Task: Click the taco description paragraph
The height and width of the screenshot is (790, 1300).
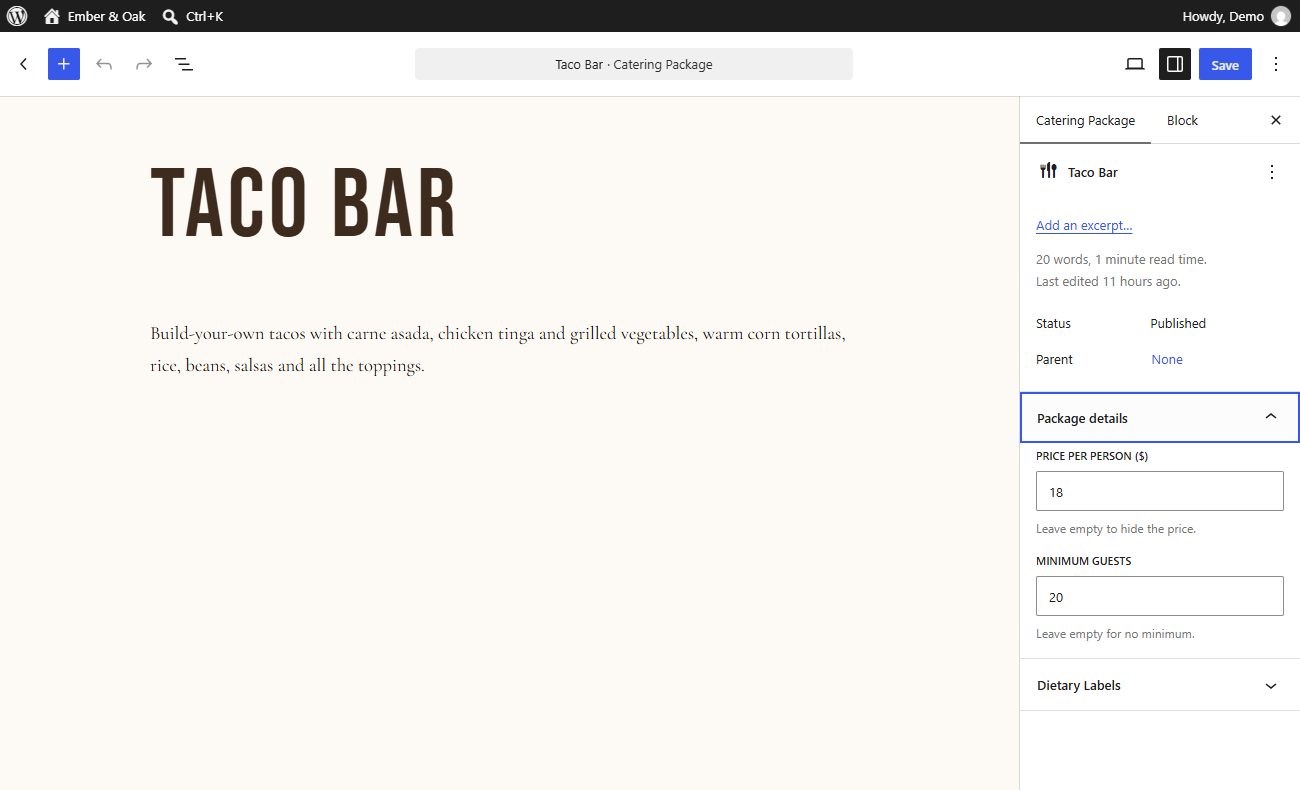Action: click(x=499, y=349)
